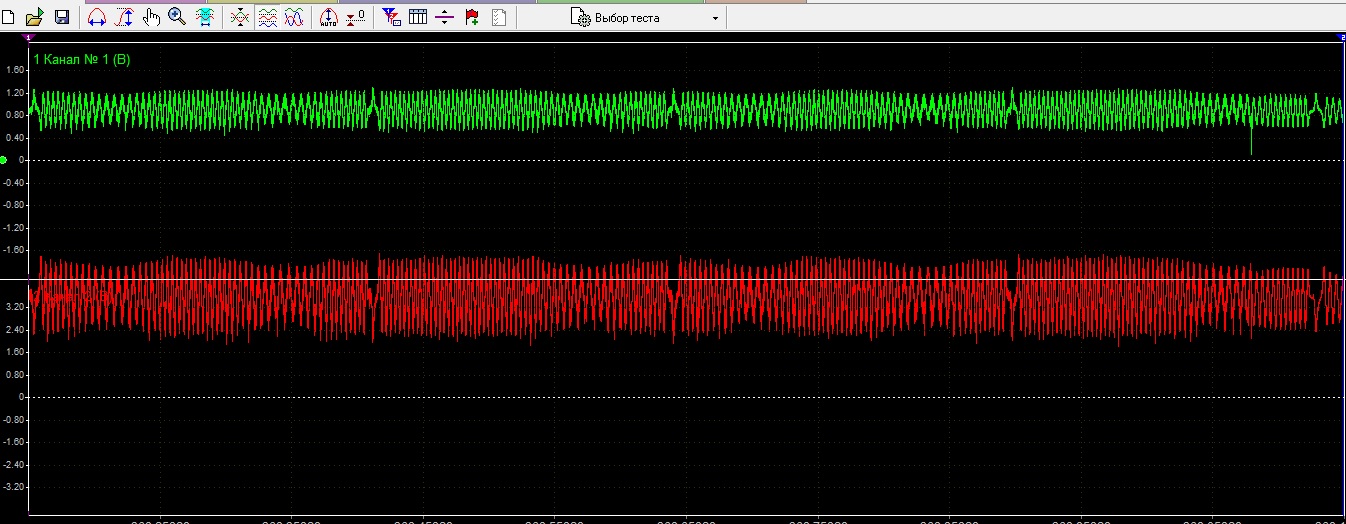The image size is (1346, 524).
Task: Select the vertical measurement tool icon
Action: point(124,17)
